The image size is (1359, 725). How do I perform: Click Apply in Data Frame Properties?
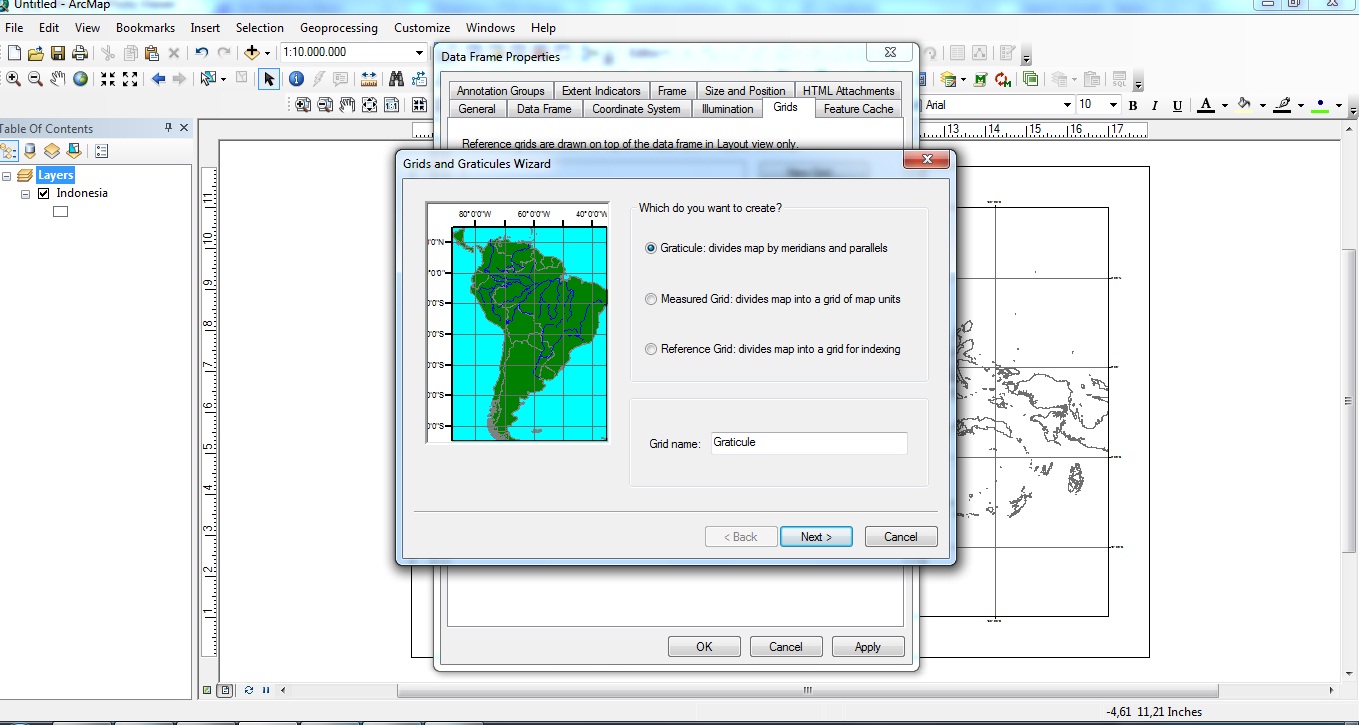[868, 647]
